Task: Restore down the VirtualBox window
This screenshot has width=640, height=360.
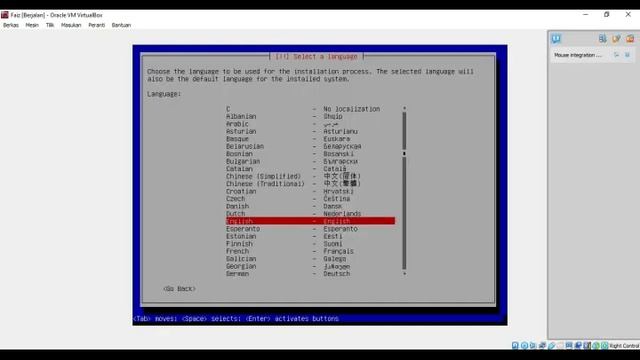Action: [607, 15]
